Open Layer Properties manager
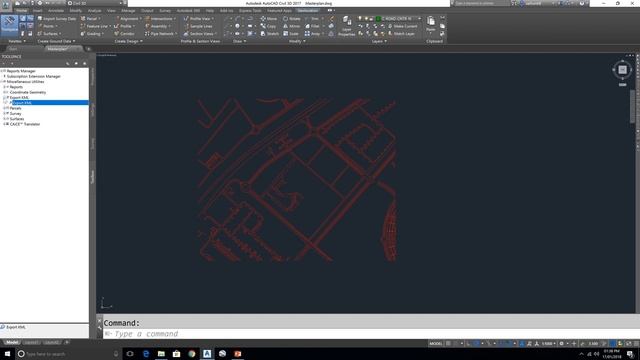This screenshot has width=640, height=360. pos(347,26)
